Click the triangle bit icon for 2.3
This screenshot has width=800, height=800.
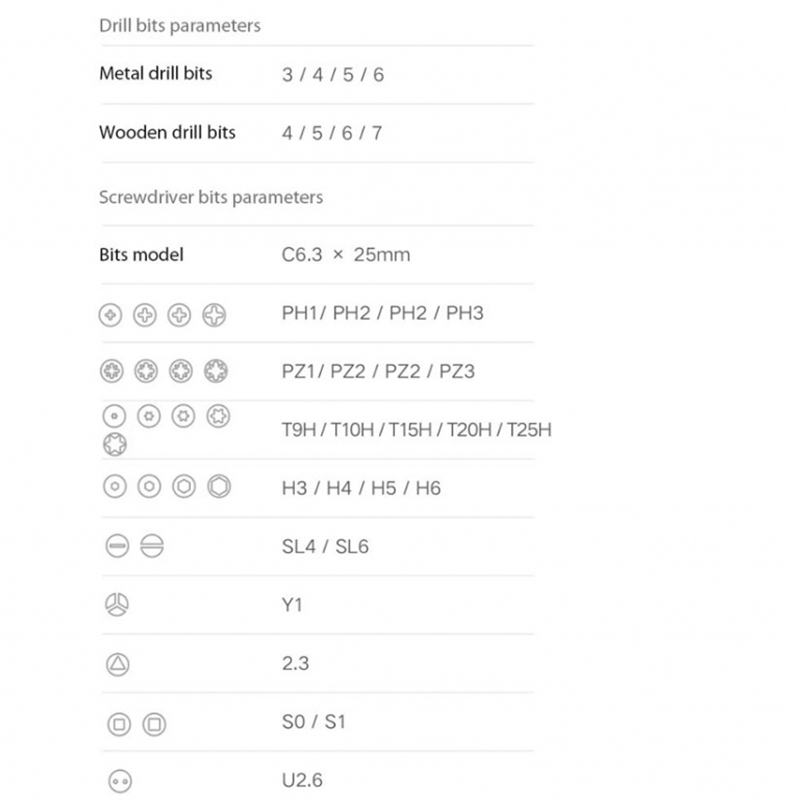coord(116,663)
